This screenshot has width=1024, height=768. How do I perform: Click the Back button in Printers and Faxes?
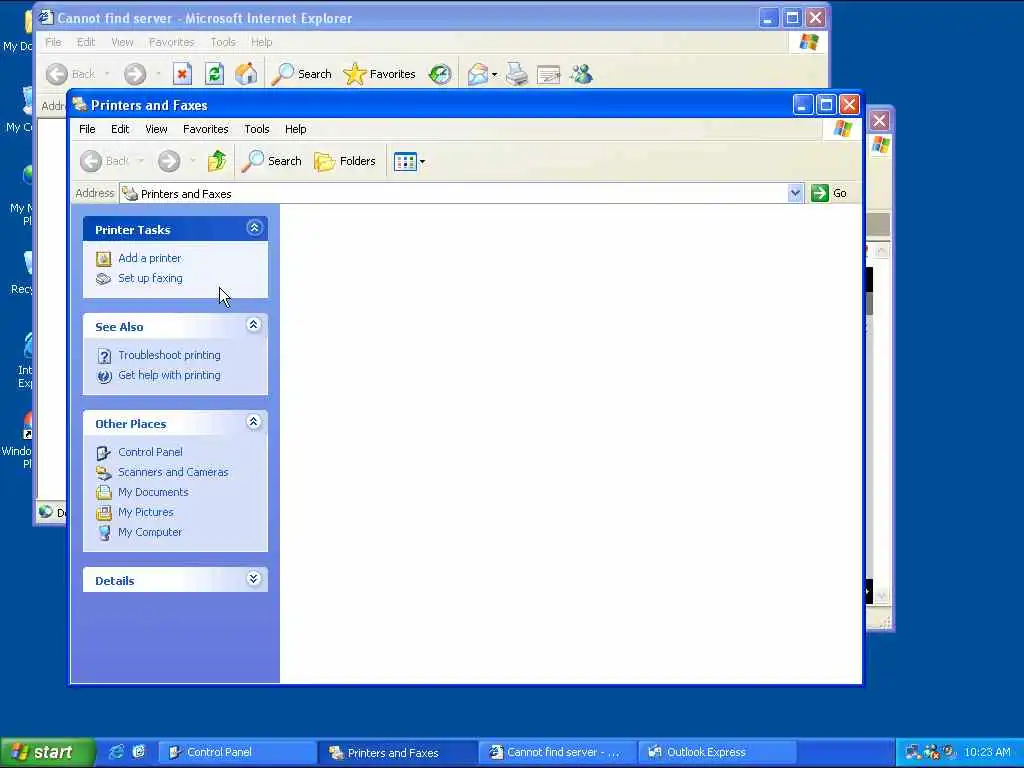[104, 161]
